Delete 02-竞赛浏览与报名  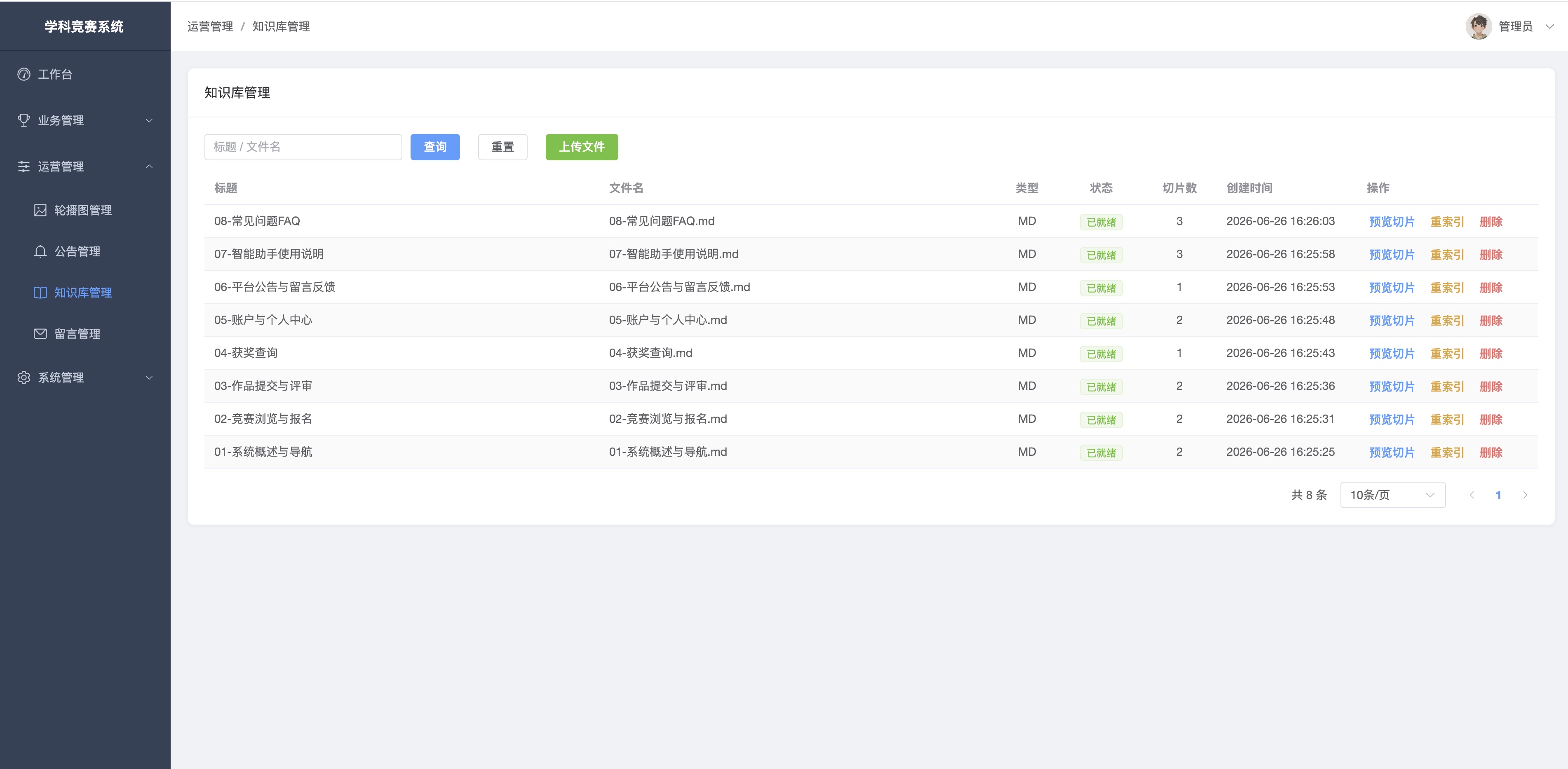(1491, 420)
